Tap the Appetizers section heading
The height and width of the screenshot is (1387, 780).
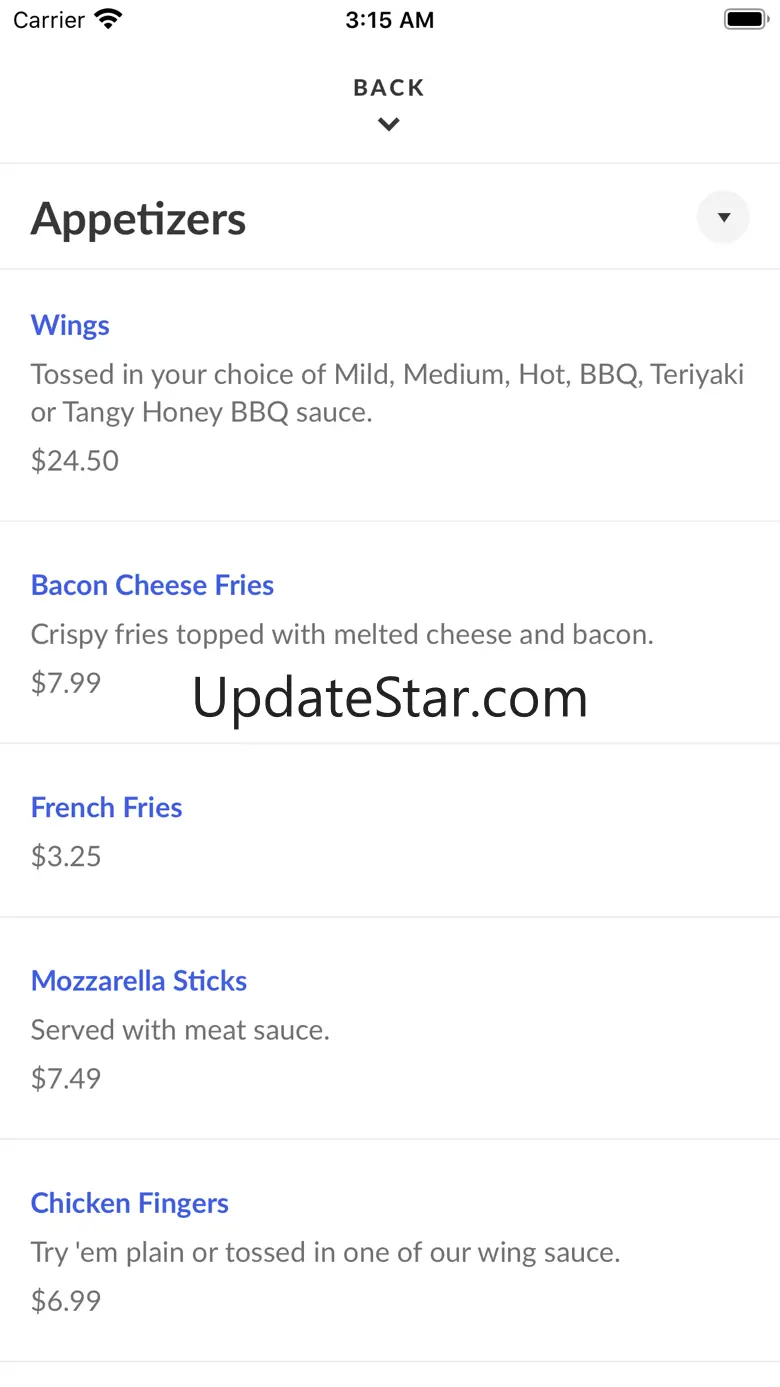pyautogui.click(x=139, y=219)
